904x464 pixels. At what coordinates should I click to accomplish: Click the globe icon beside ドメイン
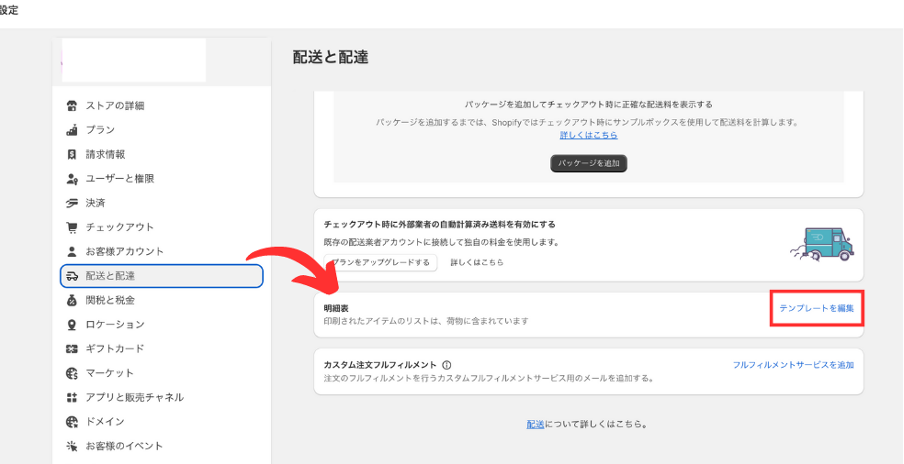pos(71,421)
